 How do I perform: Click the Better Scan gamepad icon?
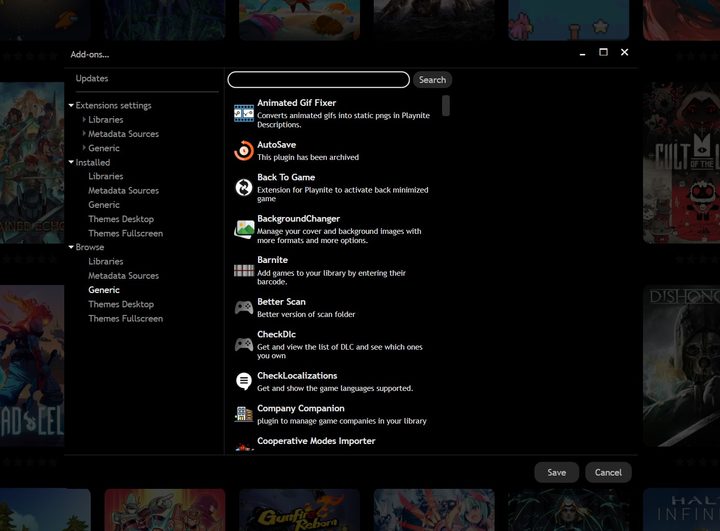tap(243, 307)
